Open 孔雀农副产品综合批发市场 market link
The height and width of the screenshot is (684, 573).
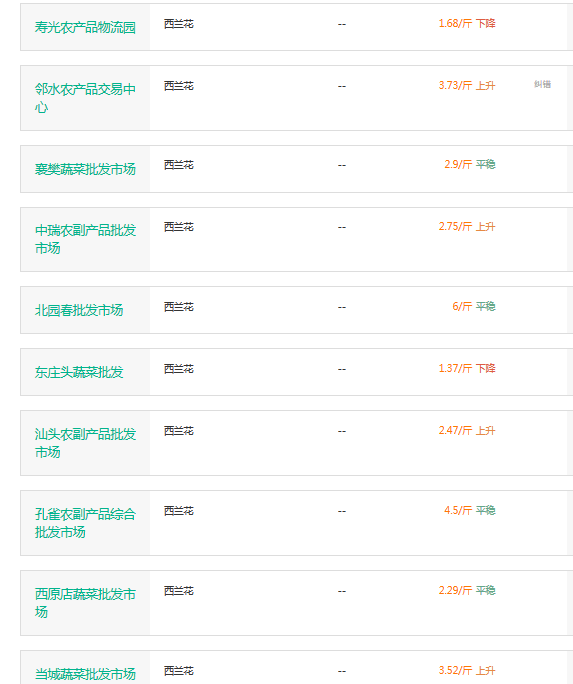[x=85, y=523]
